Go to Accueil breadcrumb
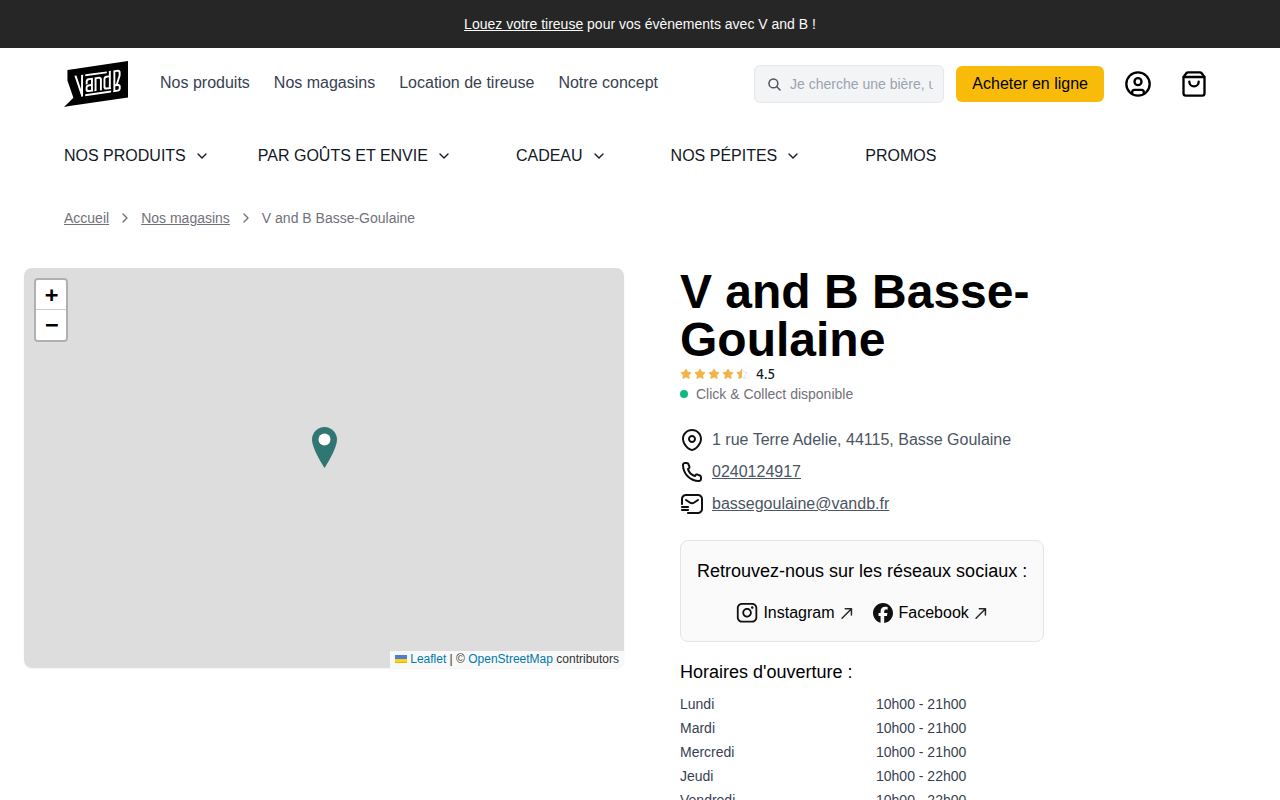The height and width of the screenshot is (800, 1280). click(86, 218)
